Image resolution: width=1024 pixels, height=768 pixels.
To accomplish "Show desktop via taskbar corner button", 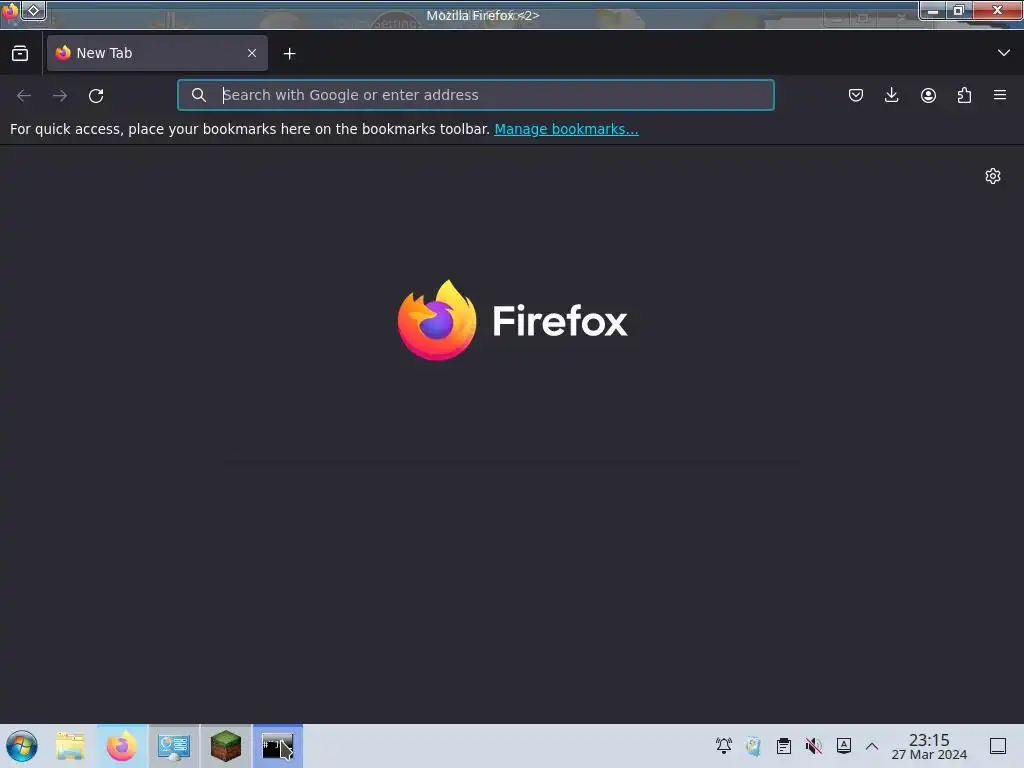I will (998, 745).
